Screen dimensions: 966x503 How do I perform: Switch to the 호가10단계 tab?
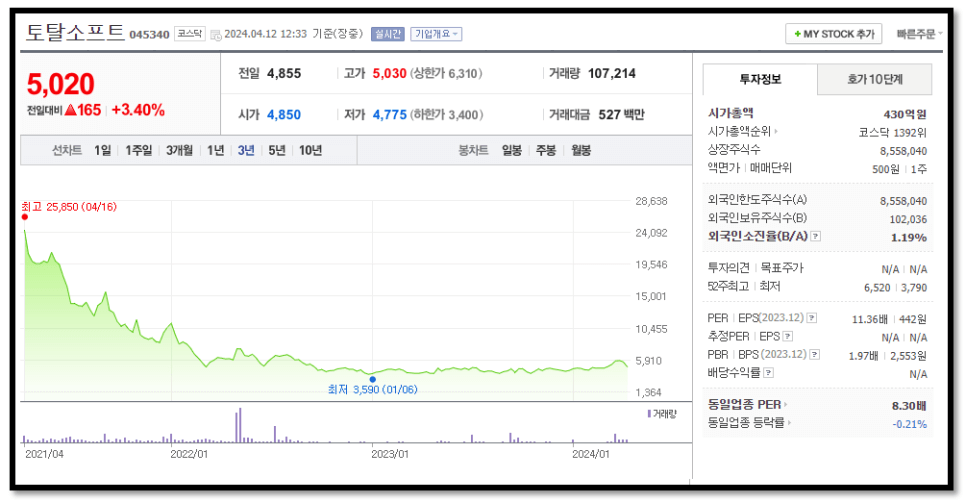click(875, 79)
